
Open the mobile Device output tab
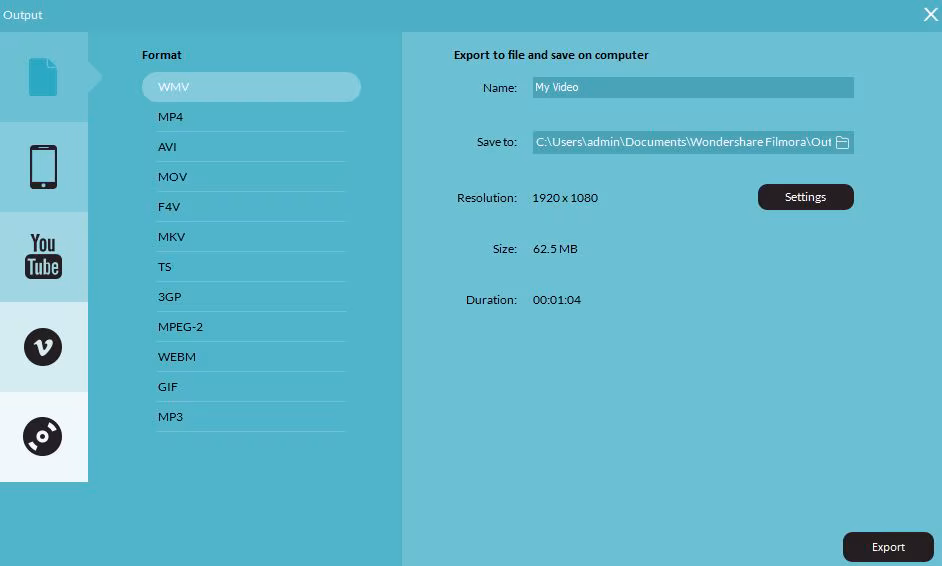(43, 167)
